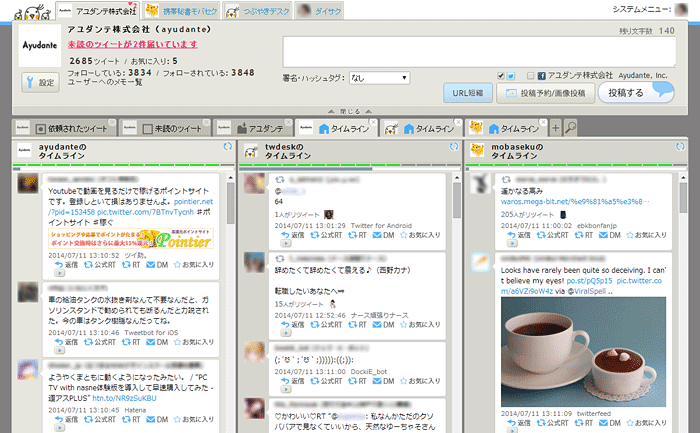Switch to the つぶやきデスク account tab
This screenshot has height=433, width=700.
[257, 11]
